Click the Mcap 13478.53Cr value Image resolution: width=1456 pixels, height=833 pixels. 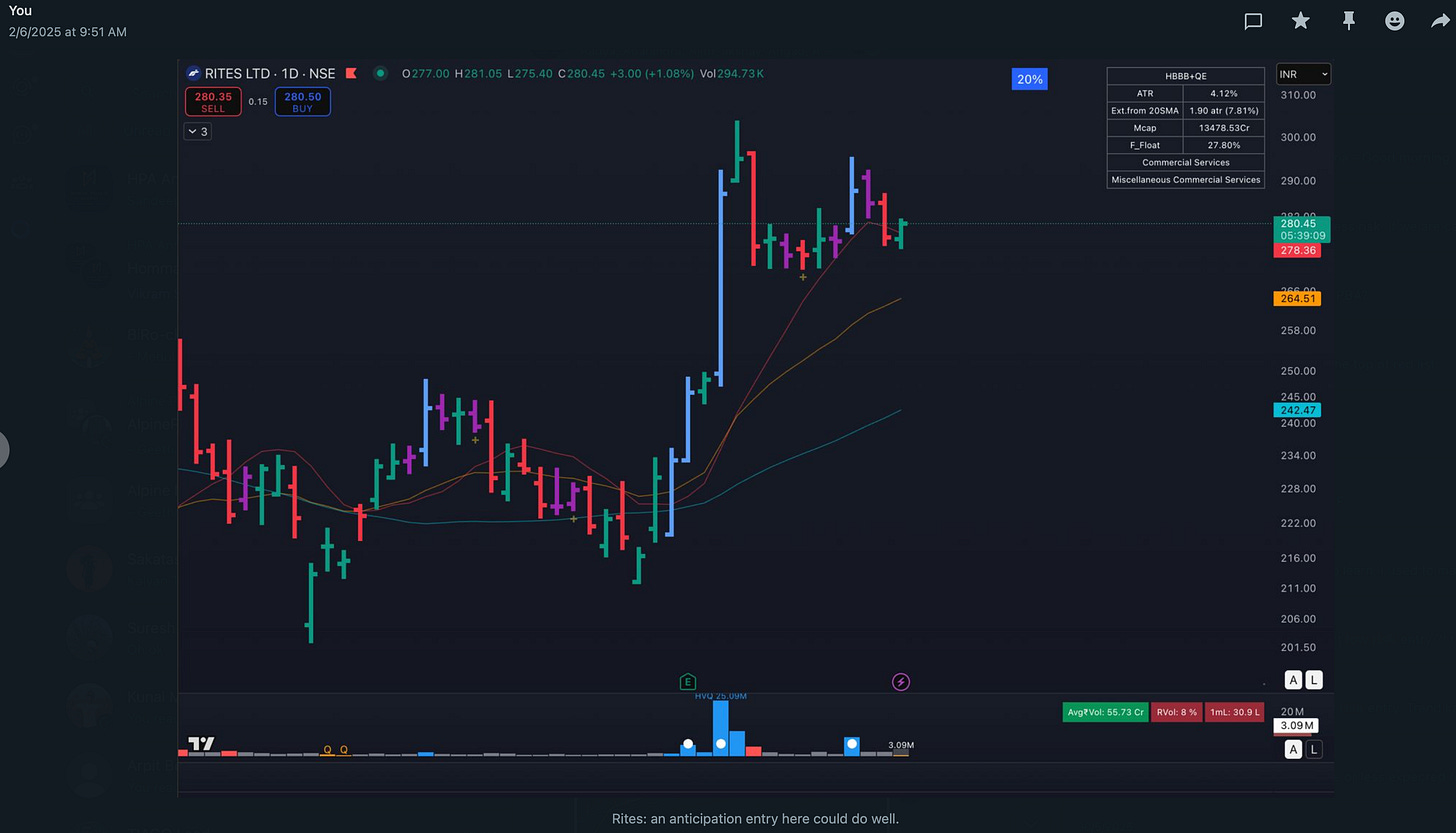point(1223,128)
